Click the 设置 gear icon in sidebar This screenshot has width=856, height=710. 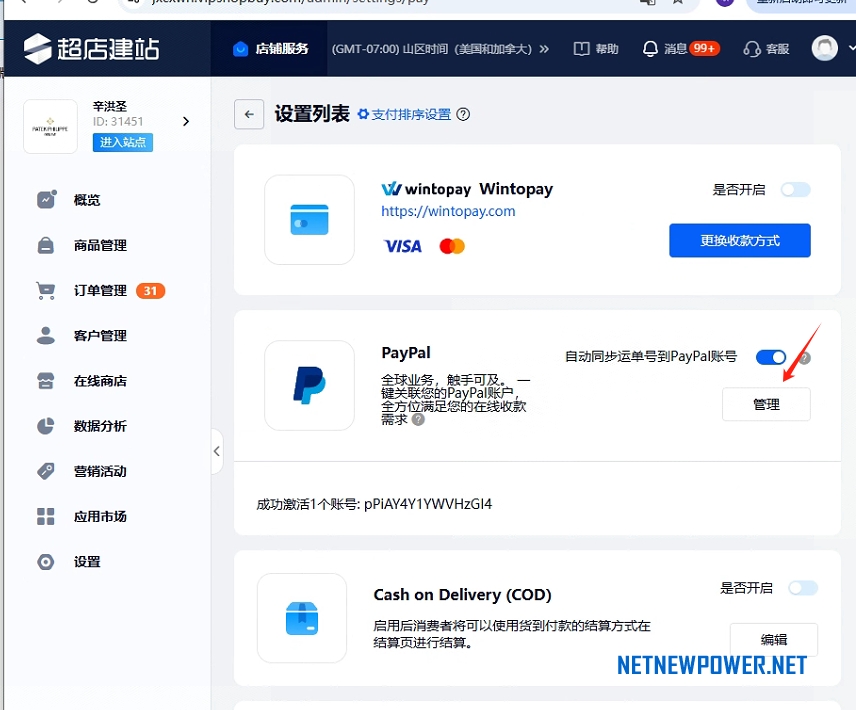(46, 562)
